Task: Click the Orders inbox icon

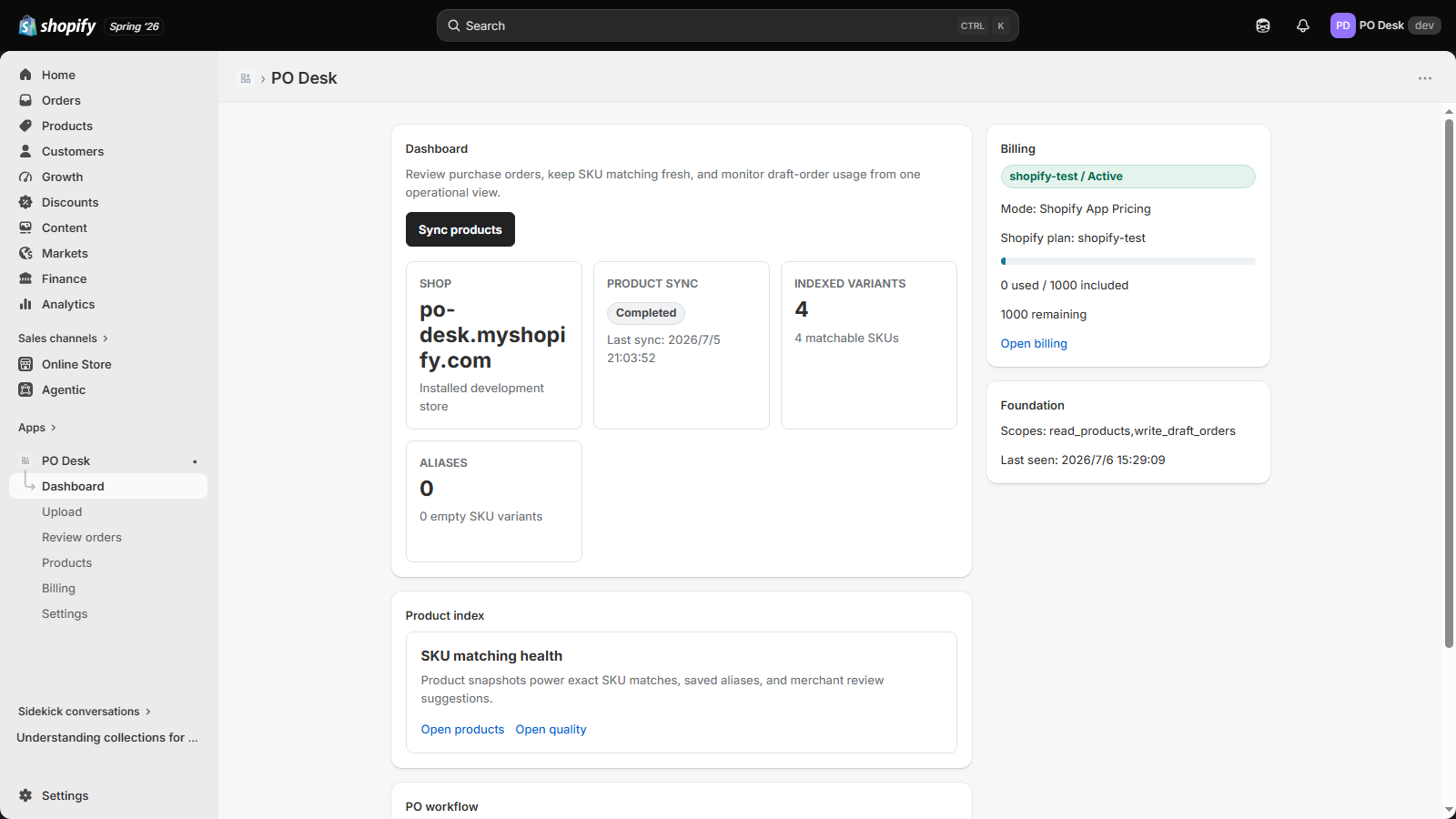Action: click(25, 100)
